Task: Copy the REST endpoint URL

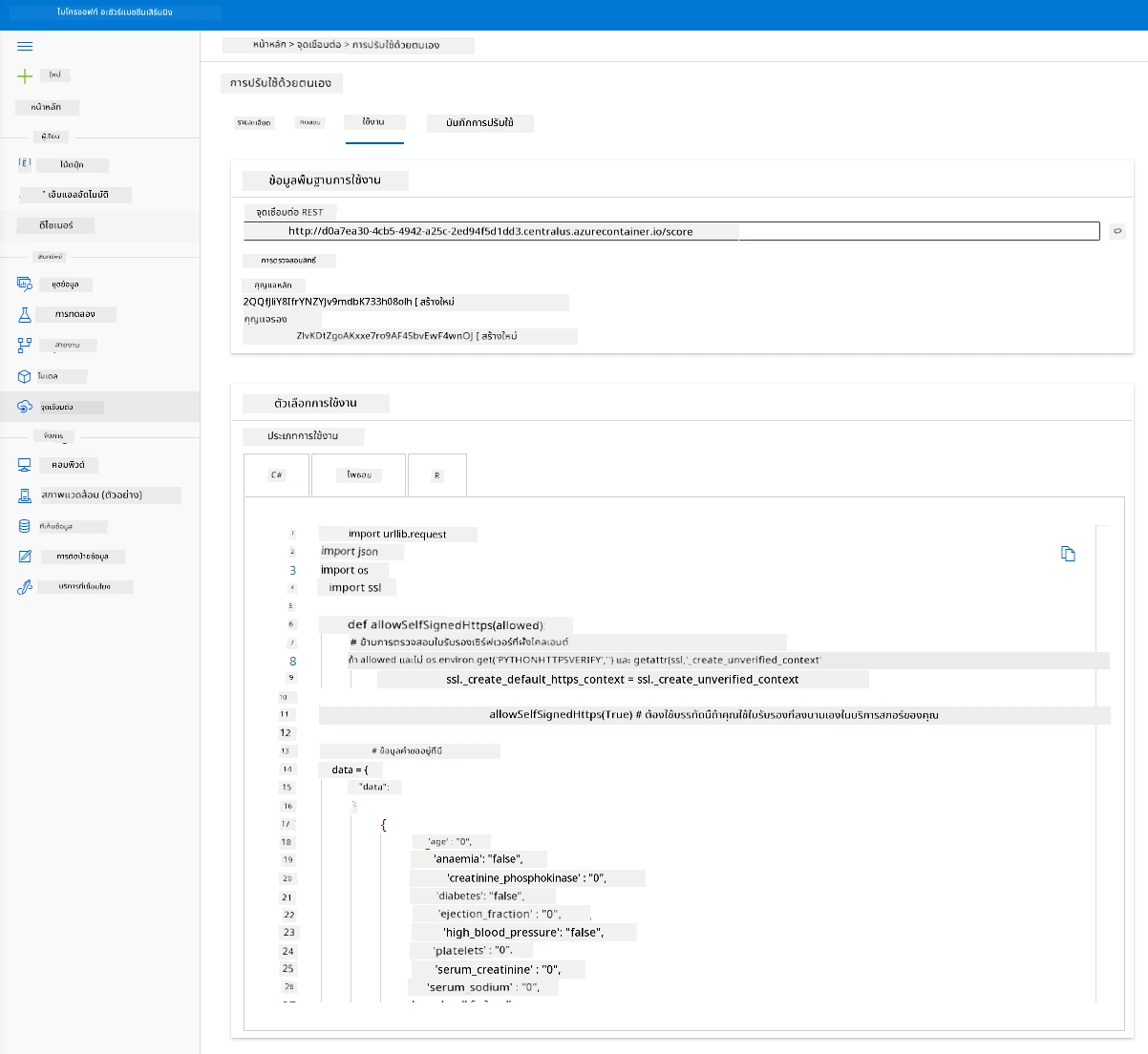Action: coord(1116,231)
